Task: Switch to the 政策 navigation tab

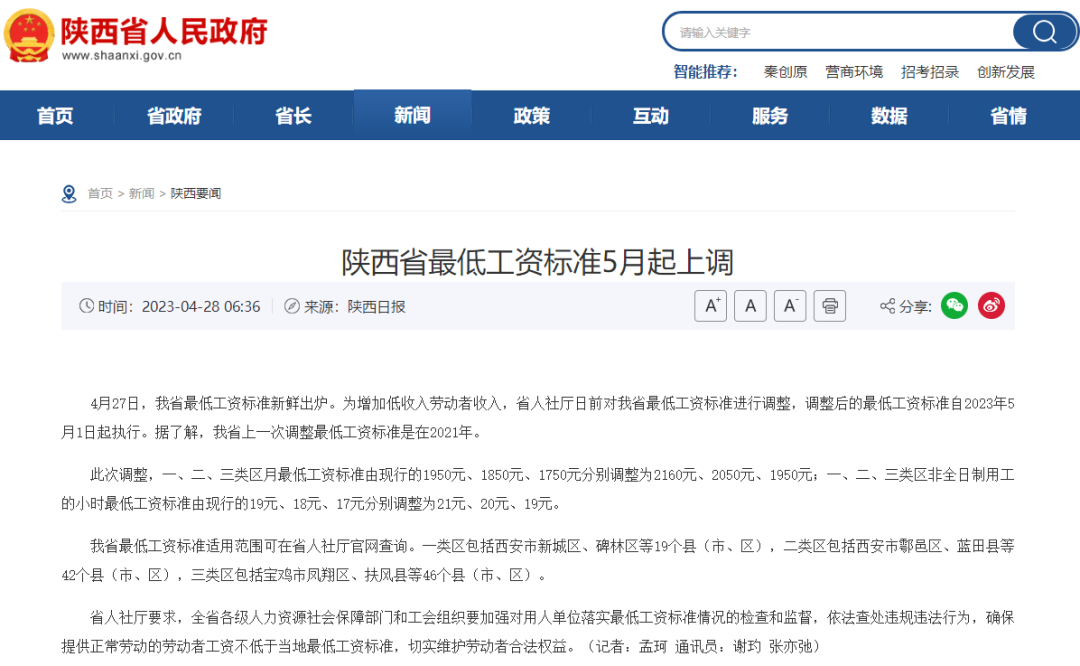Action: pyautogui.click(x=531, y=115)
